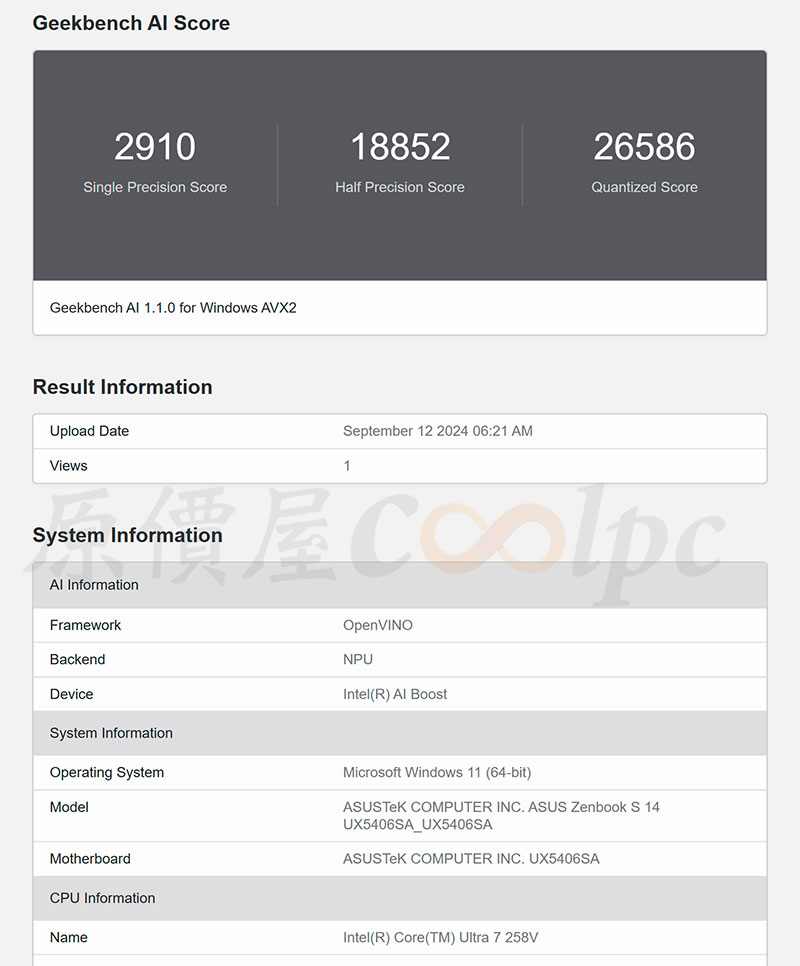Click the Framework label
Image resolution: width=800 pixels, height=966 pixels.
(x=86, y=625)
